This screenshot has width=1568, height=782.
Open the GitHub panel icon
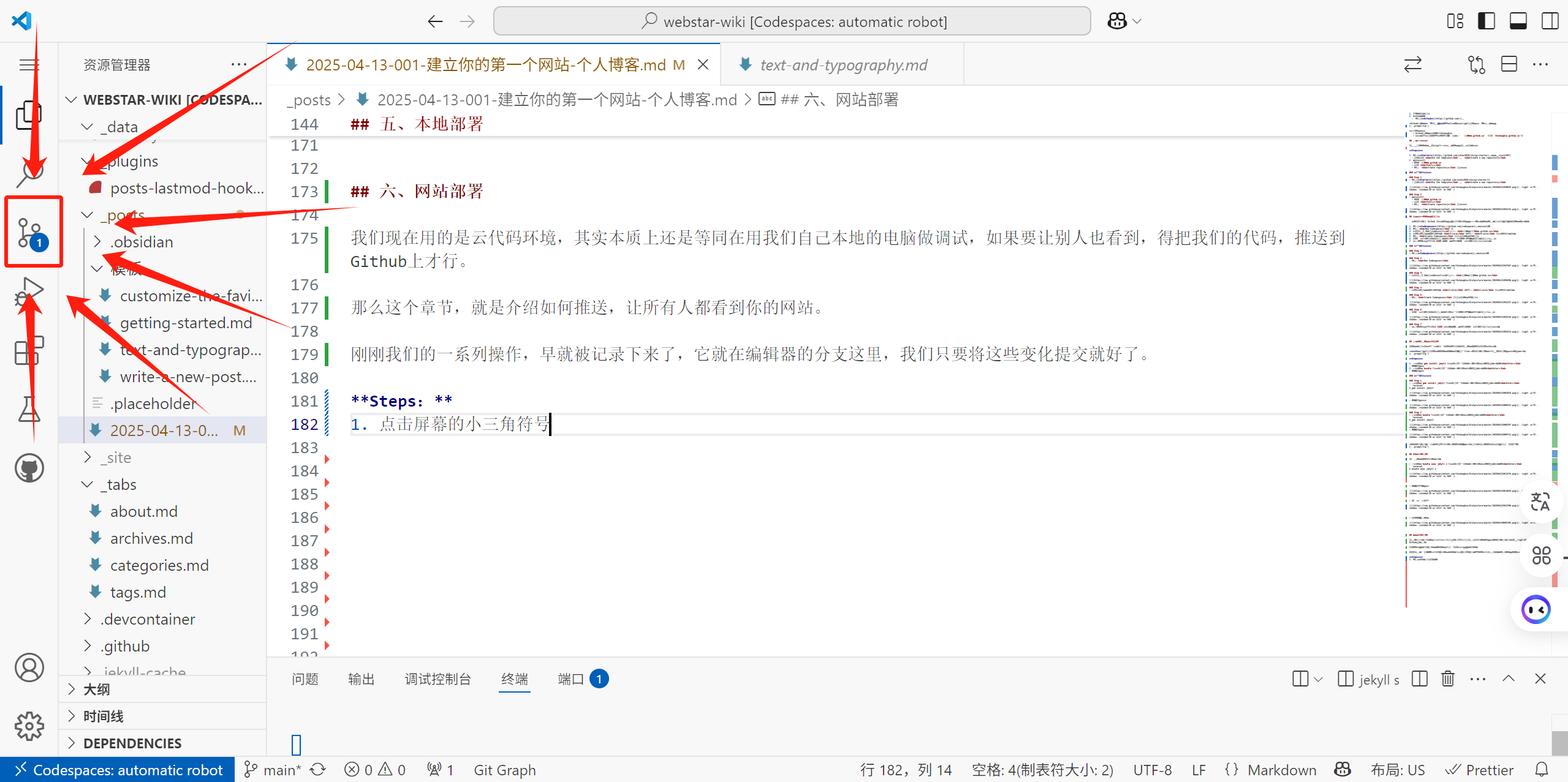[x=29, y=468]
